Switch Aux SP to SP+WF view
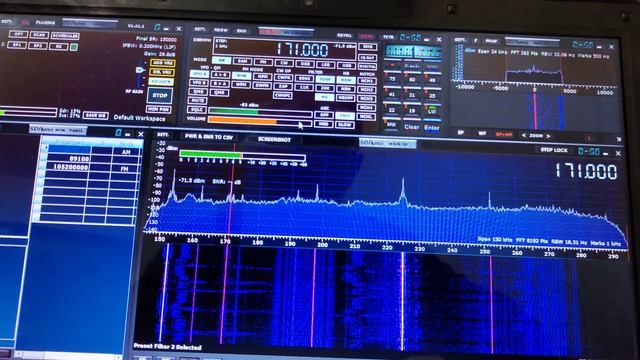This screenshot has height=360, width=640. tap(504, 134)
